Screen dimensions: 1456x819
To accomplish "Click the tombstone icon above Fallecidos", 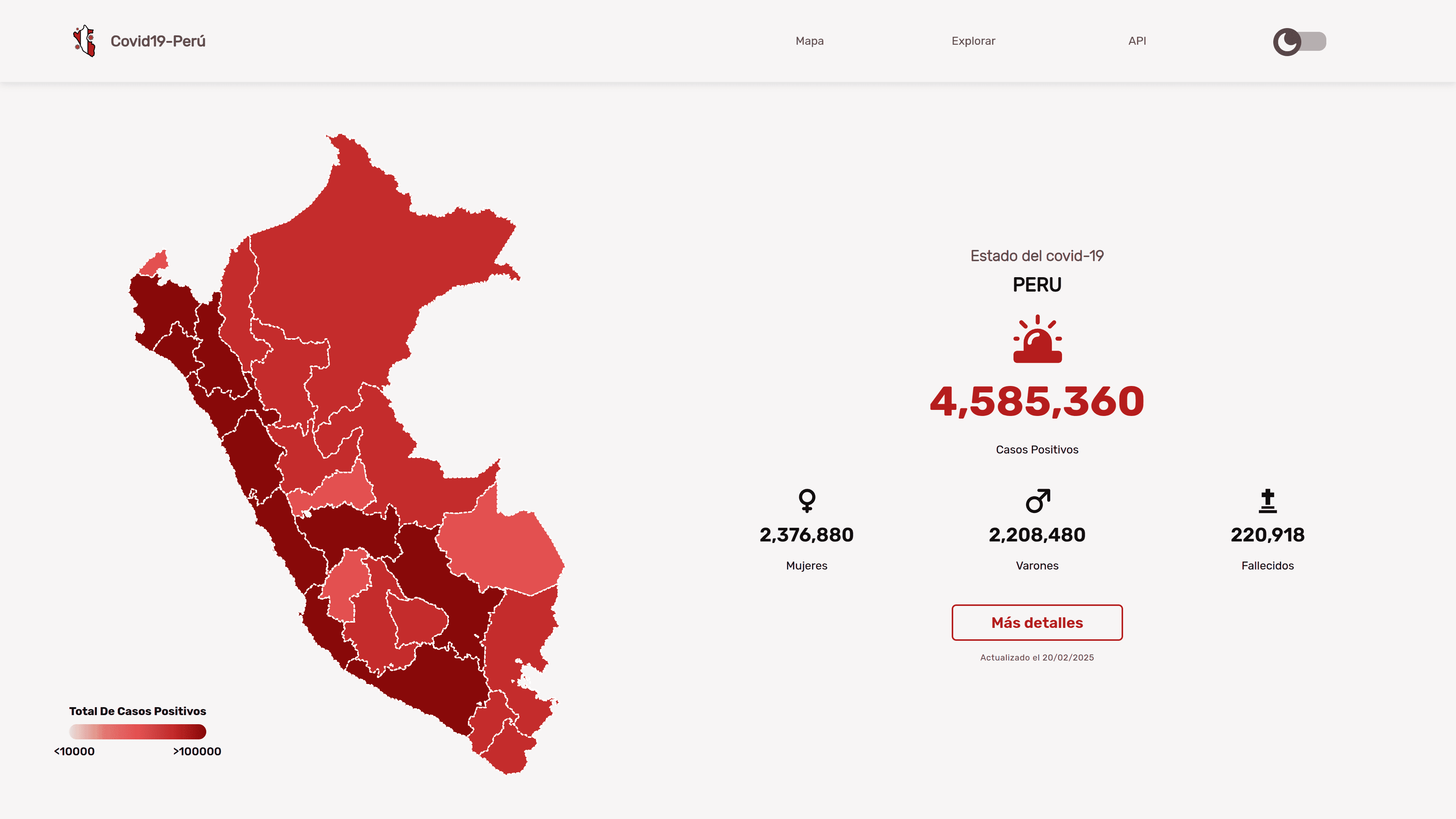I will tap(1267, 500).
